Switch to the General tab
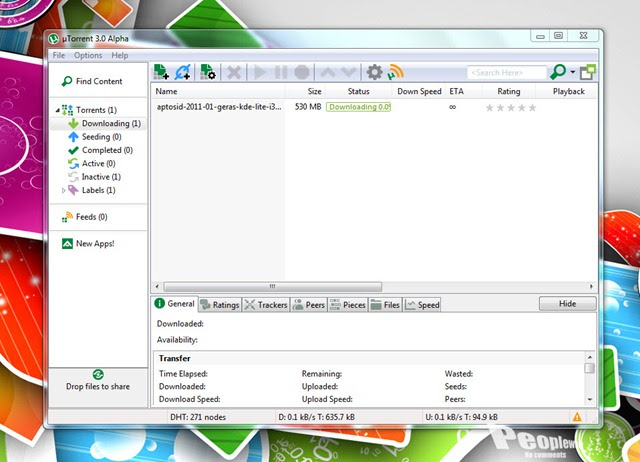This screenshot has height=462, width=640. (x=175, y=304)
